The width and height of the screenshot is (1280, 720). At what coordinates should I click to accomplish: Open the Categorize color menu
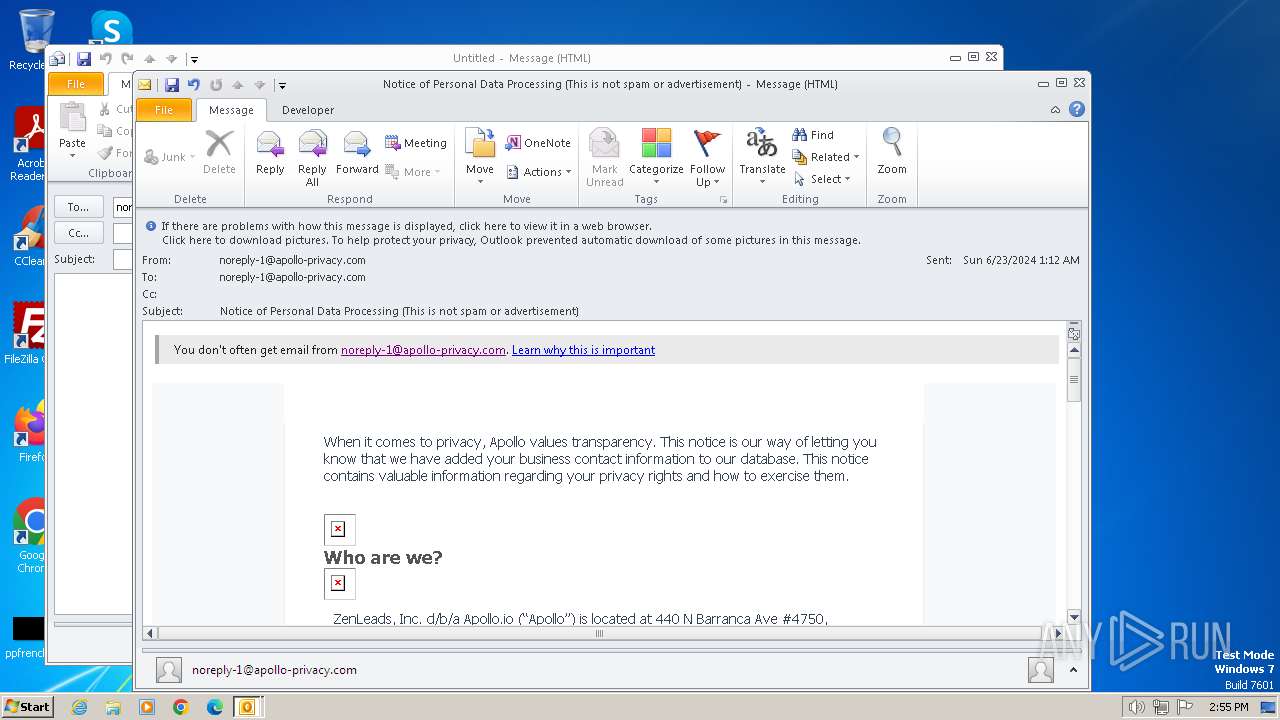click(x=656, y=156)
